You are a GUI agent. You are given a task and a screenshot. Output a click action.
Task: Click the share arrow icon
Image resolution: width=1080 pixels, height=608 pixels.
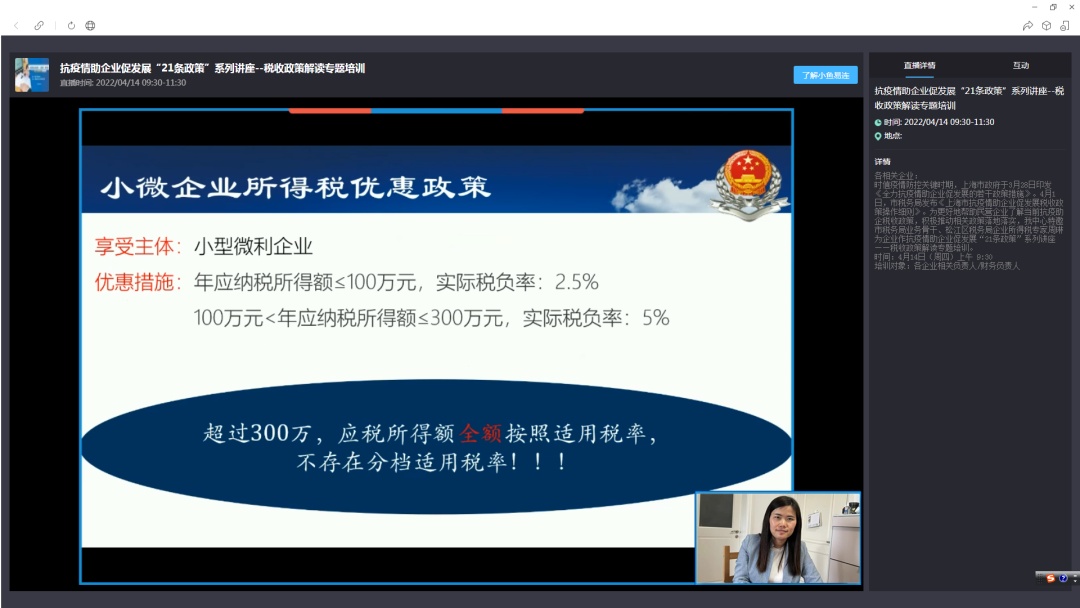(x=1028, y=25)
